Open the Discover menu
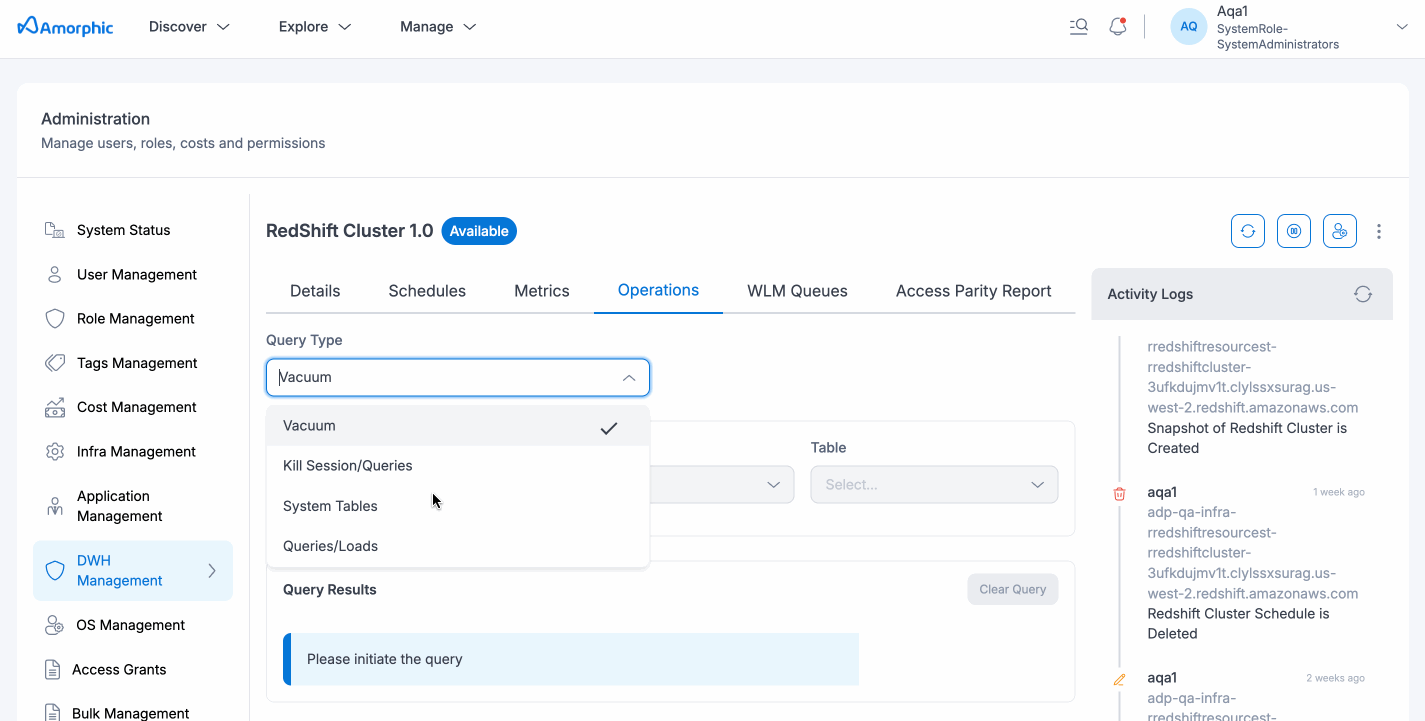 tap(190, 27)
